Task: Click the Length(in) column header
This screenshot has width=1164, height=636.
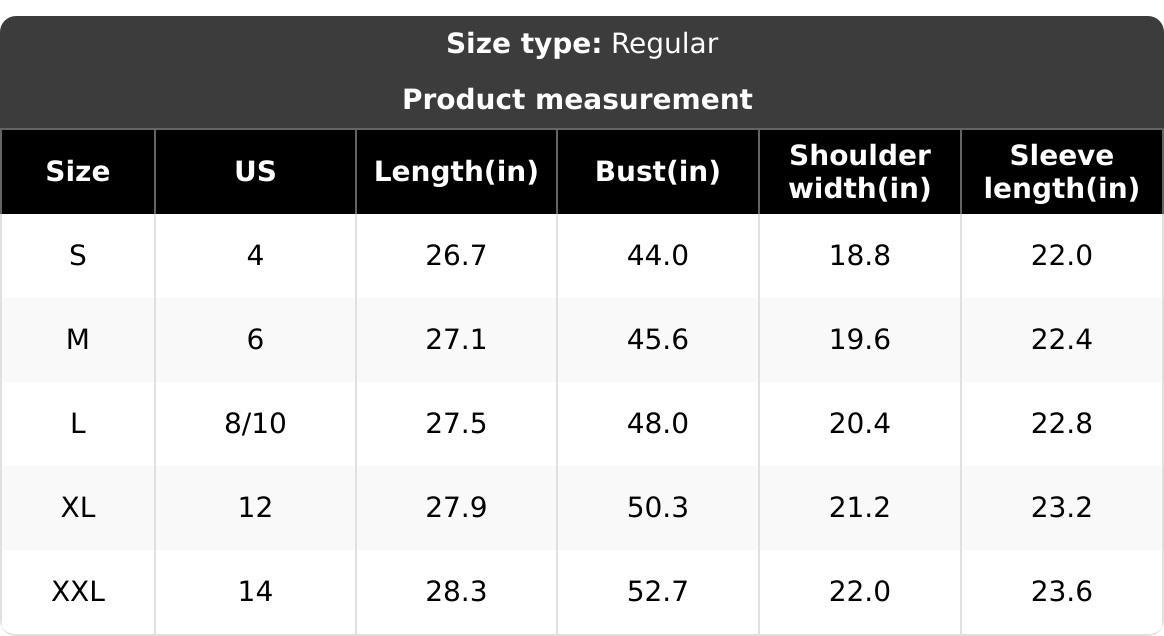Action: (456, 172)
